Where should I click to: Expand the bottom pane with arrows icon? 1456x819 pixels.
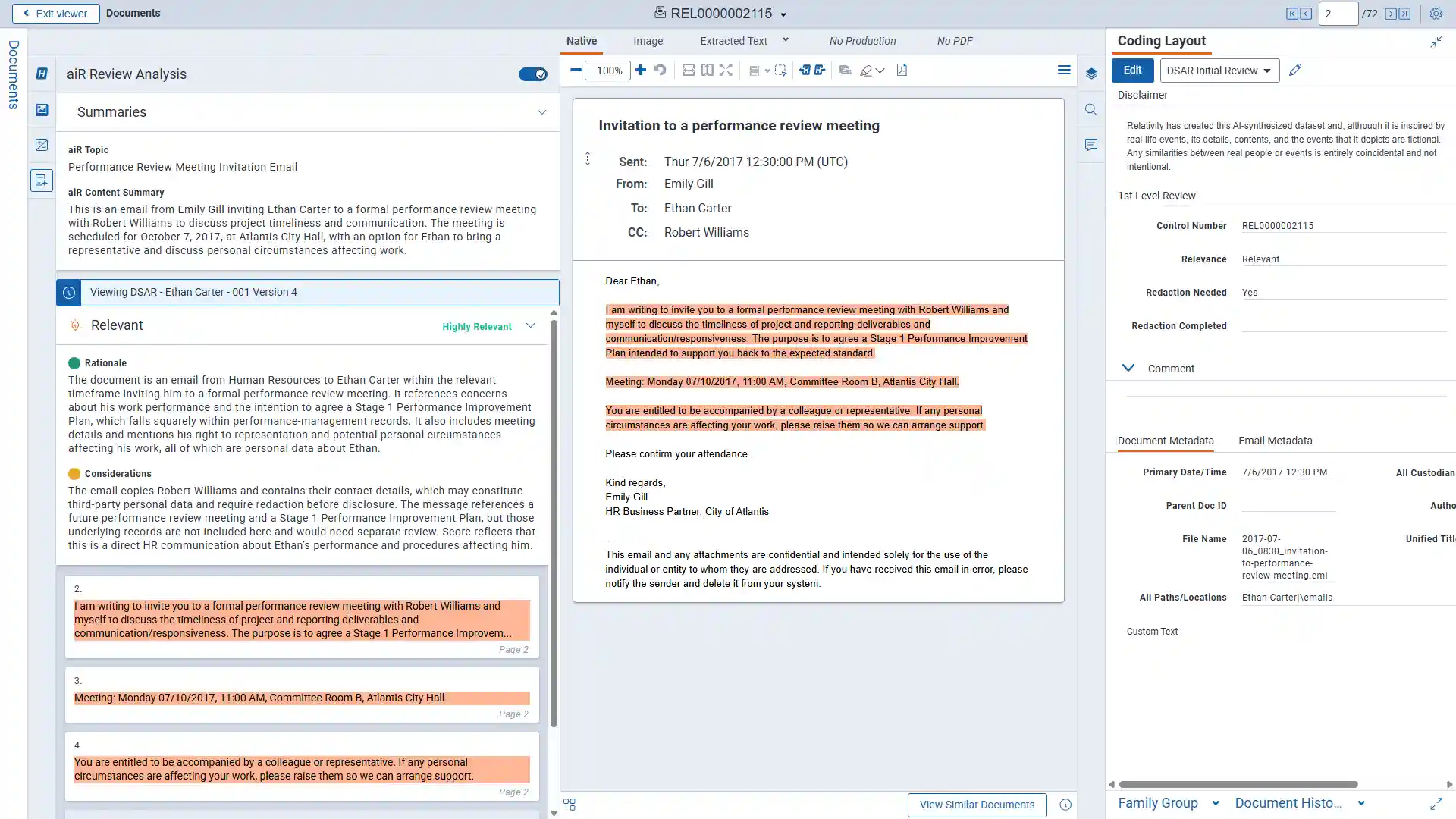[x=1436, y=804]
